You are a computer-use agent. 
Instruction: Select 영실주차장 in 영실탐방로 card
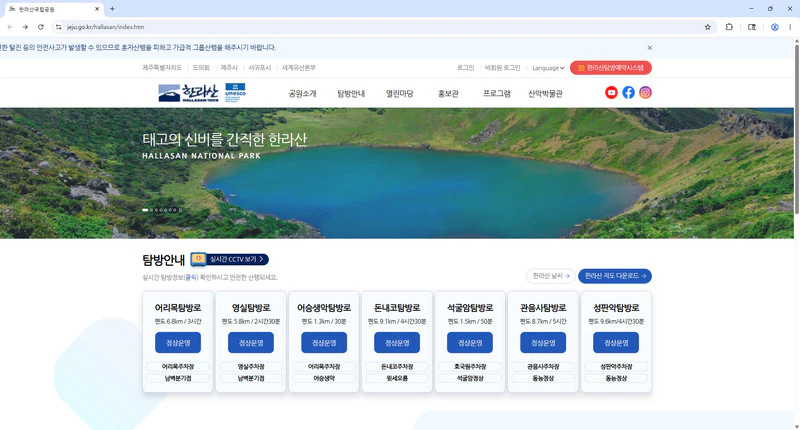click(x=251, y=367)
